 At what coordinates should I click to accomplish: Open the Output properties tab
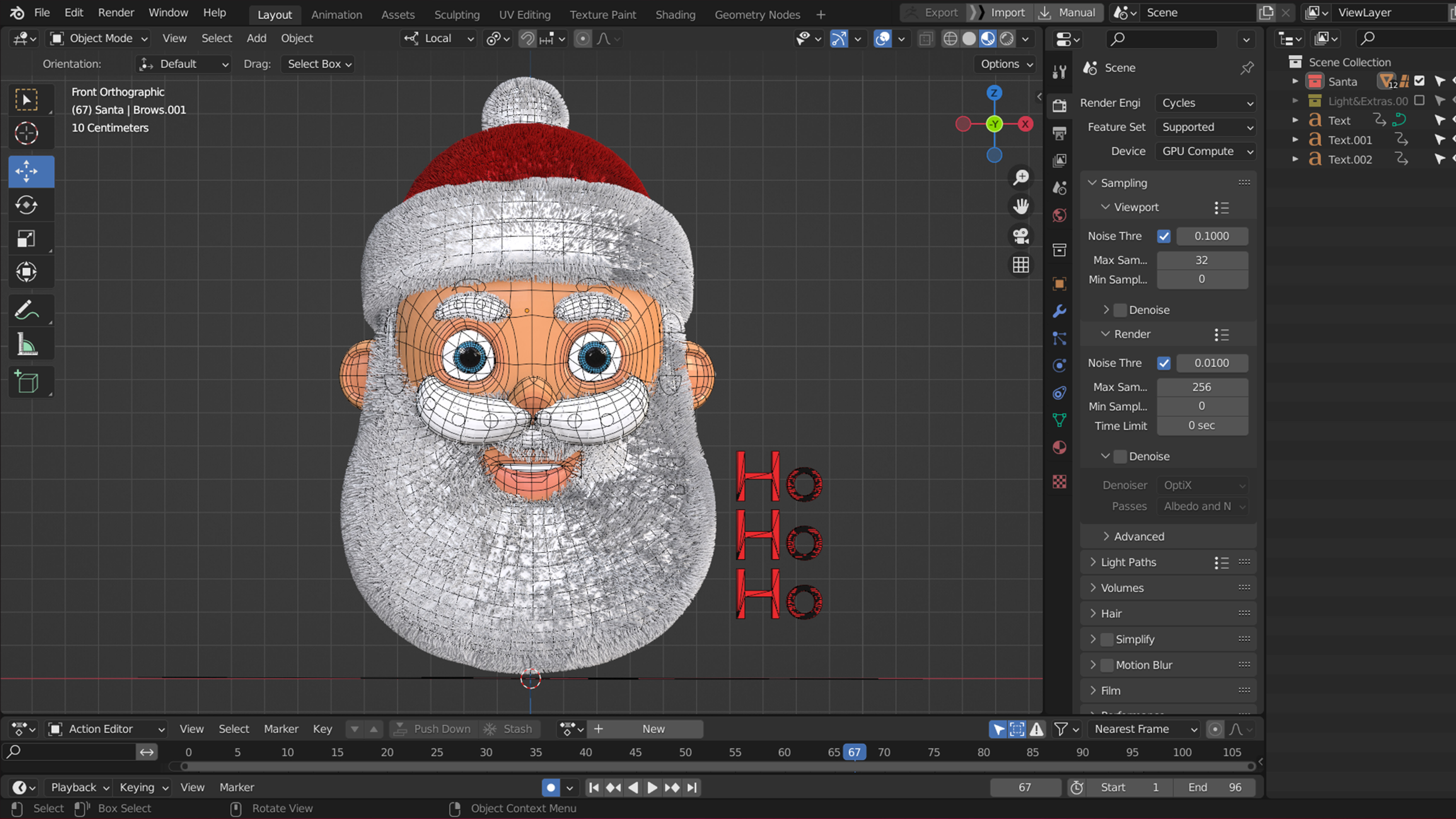[1060, 133]
